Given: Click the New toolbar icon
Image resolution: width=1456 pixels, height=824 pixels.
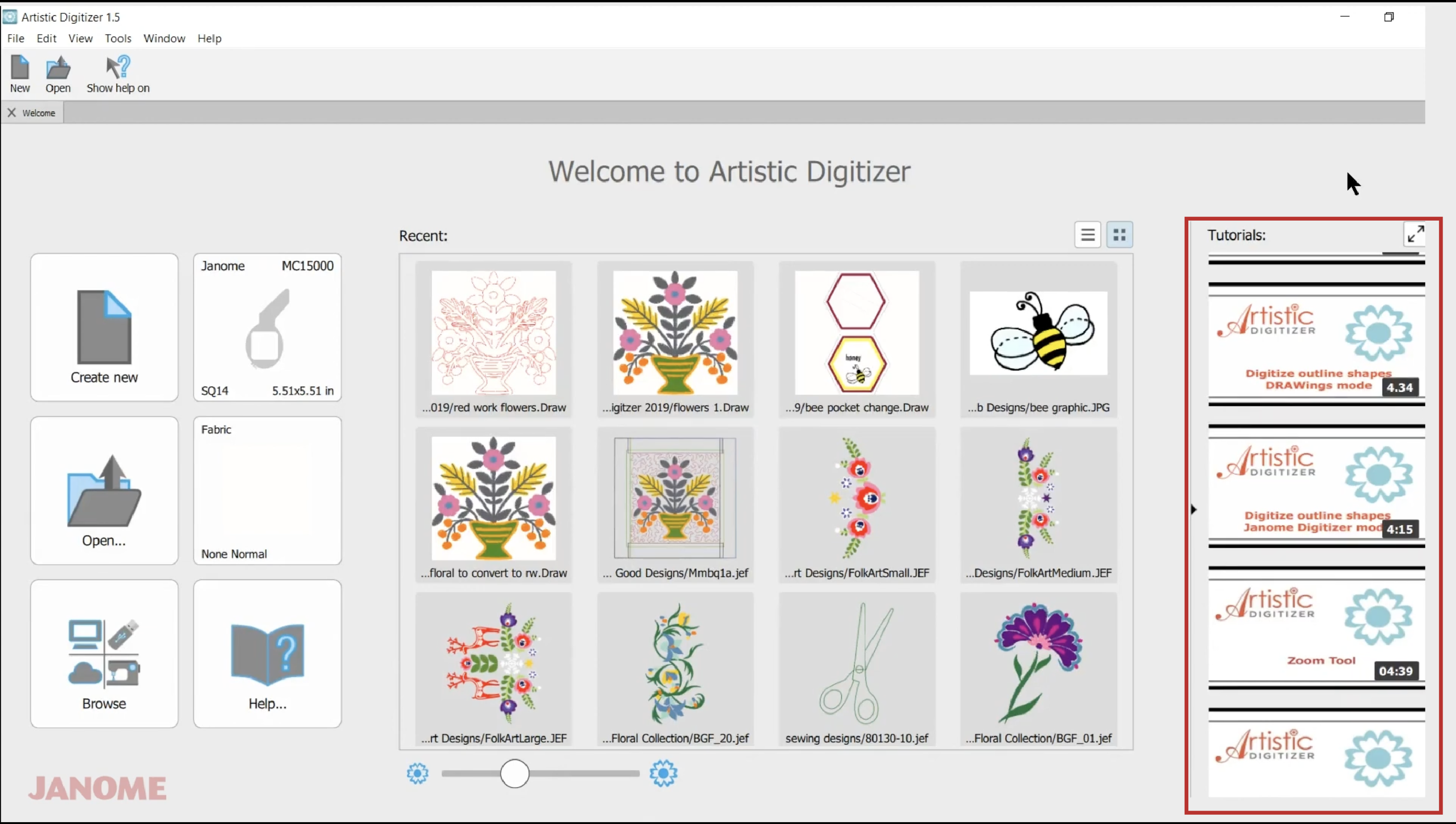Looking at the screenshot, I should pos(20,74).
